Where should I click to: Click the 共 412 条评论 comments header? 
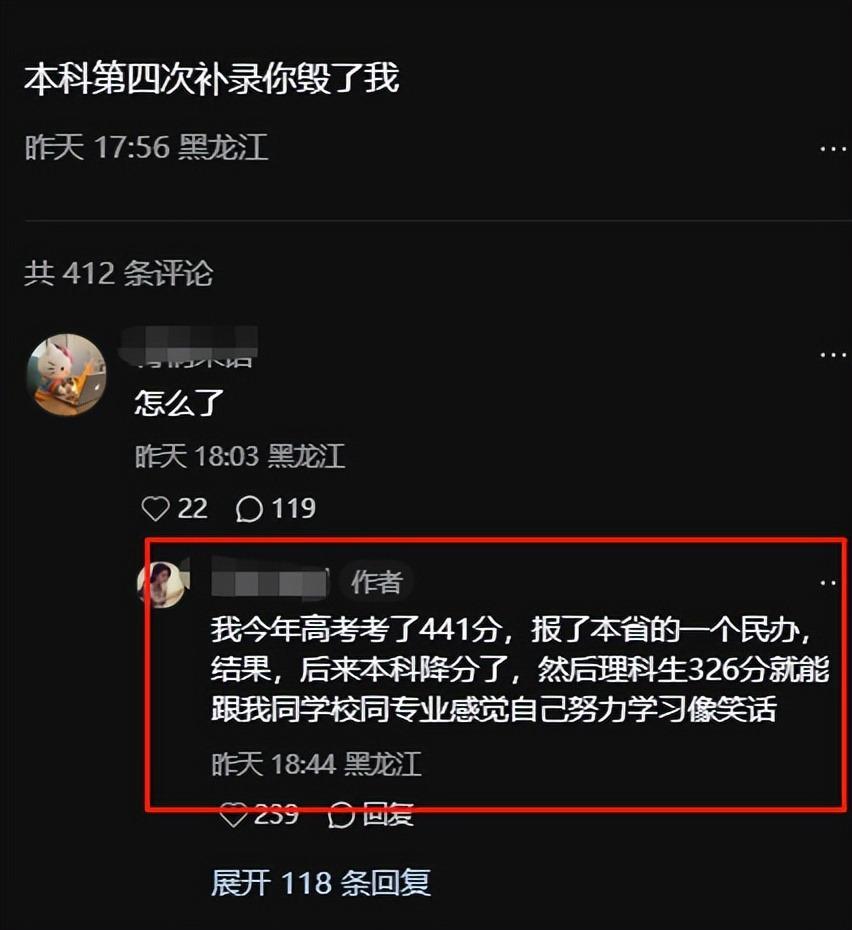tap(119, 273)
